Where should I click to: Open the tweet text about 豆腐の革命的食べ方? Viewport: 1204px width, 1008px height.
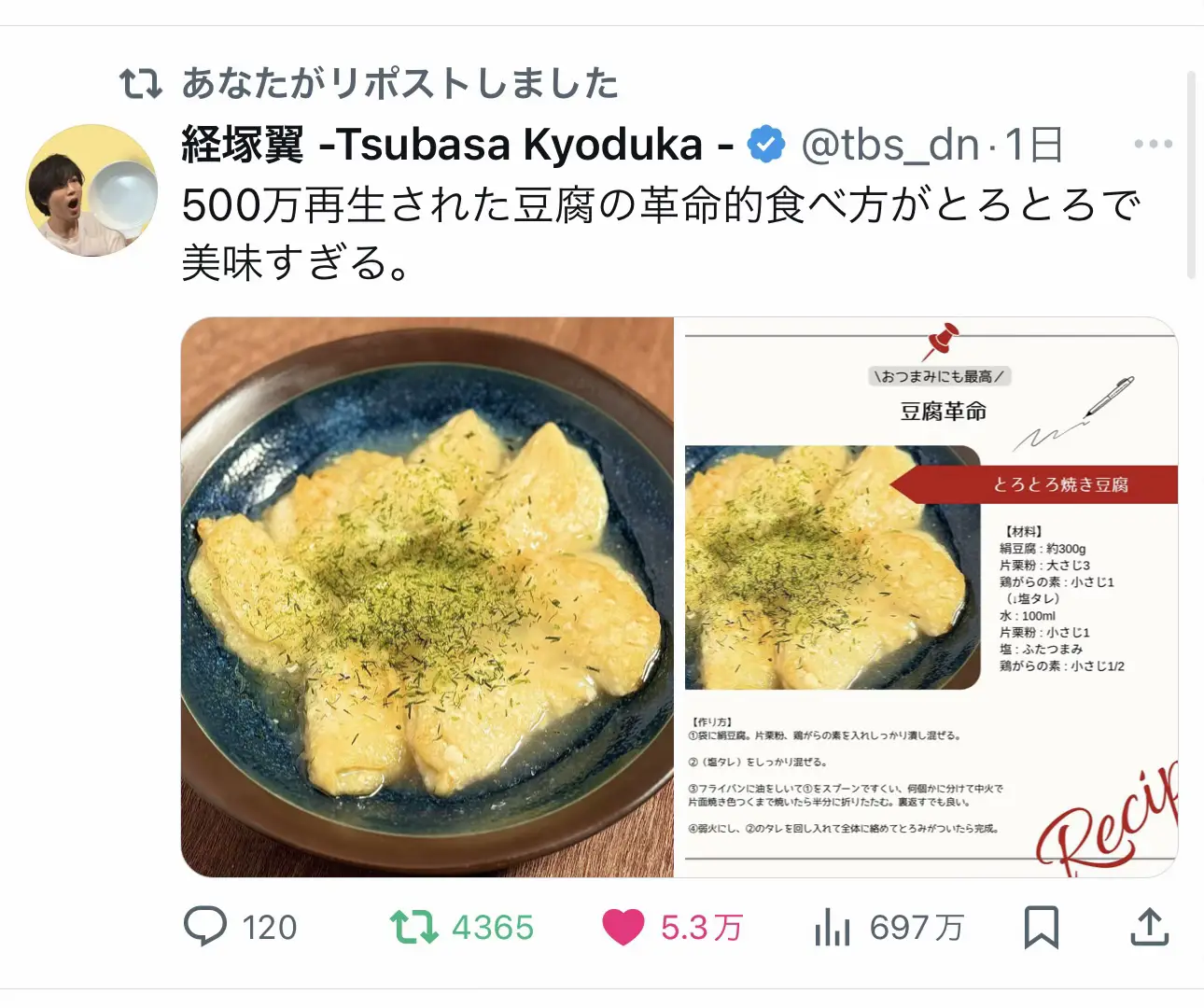pos(662,233)
